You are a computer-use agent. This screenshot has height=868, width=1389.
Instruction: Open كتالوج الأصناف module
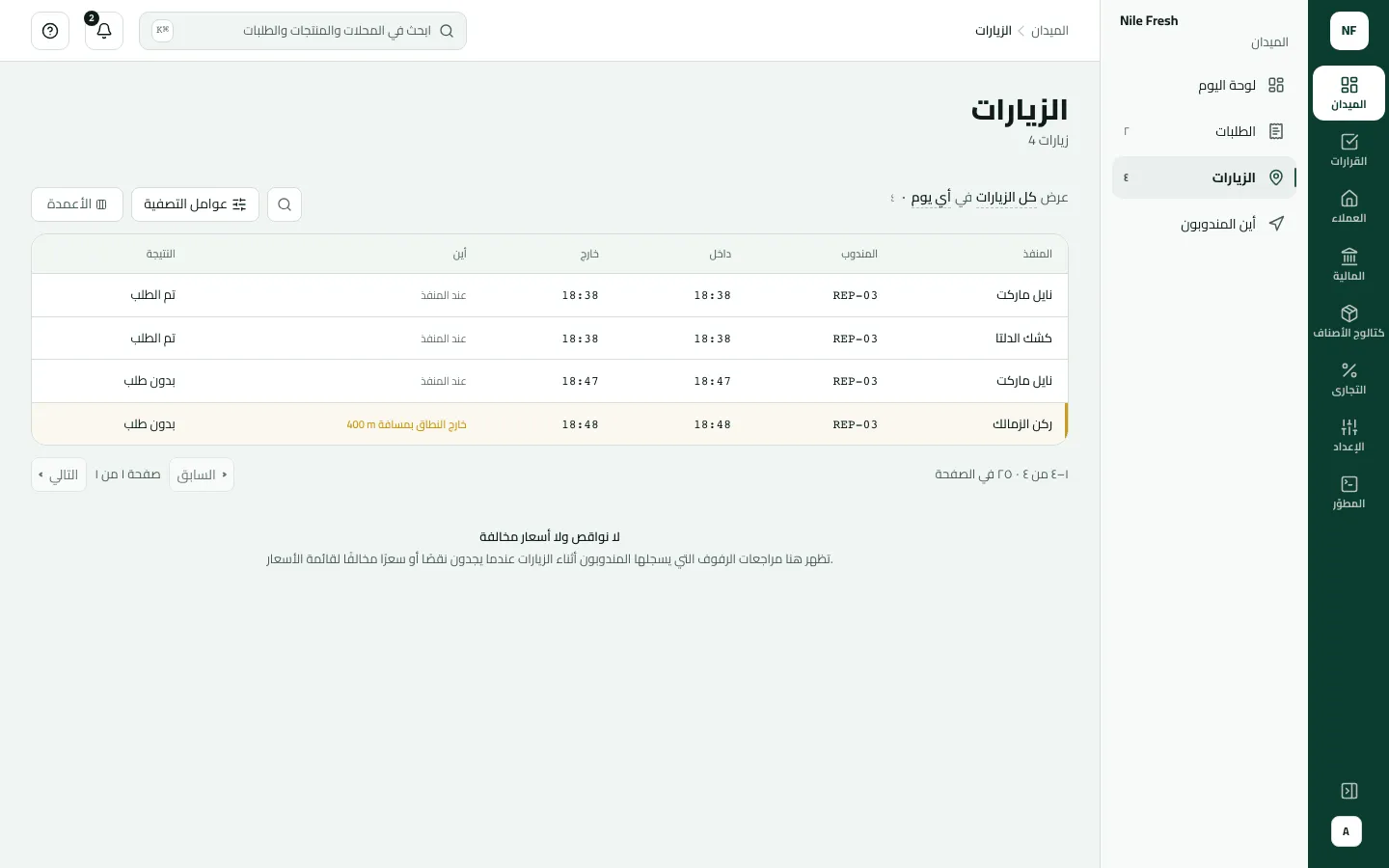pyautogui.click(x=1348, y=322)
